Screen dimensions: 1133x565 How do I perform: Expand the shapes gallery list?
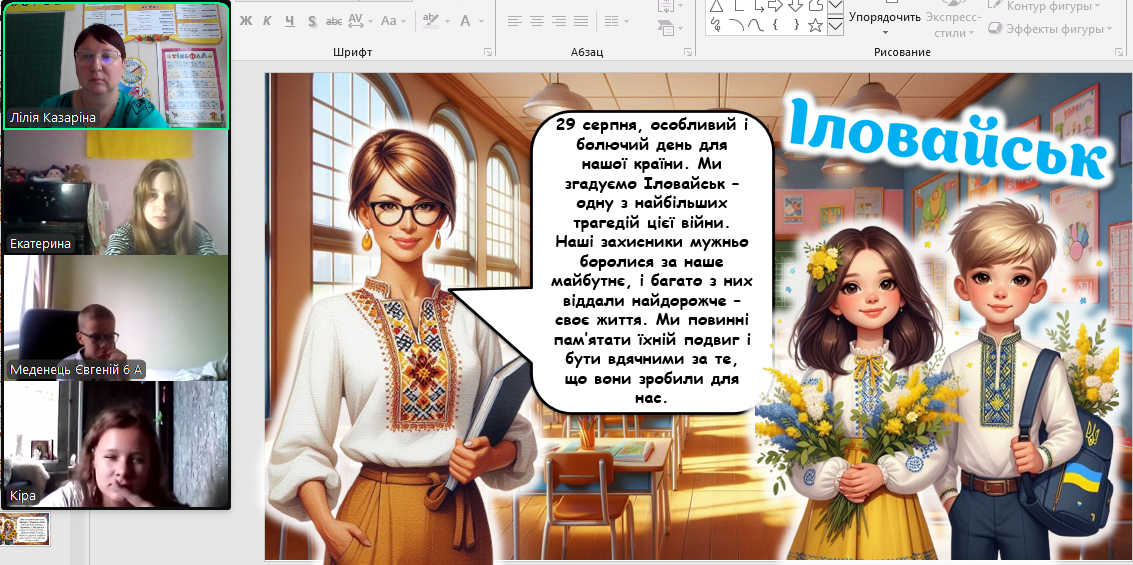[x=835, y=26]
